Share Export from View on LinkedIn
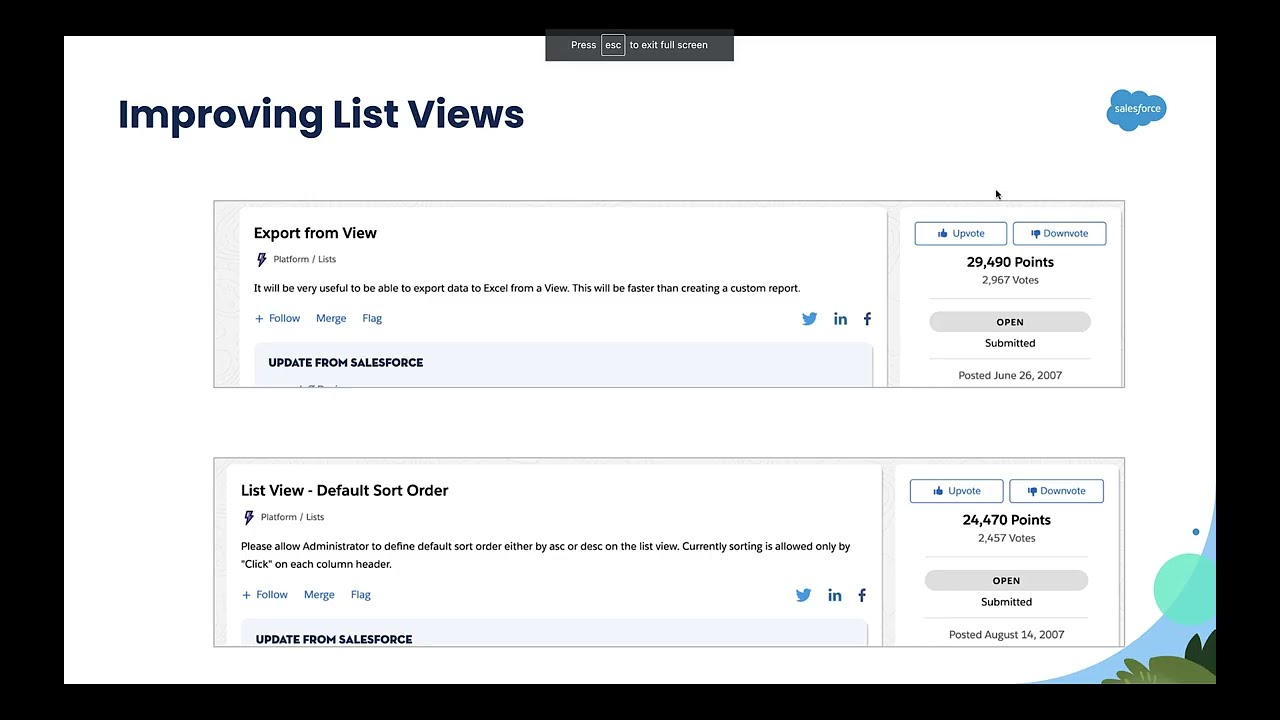This screenshot has height=720, width=1280. pyautogui.click(x=840, y=319)
